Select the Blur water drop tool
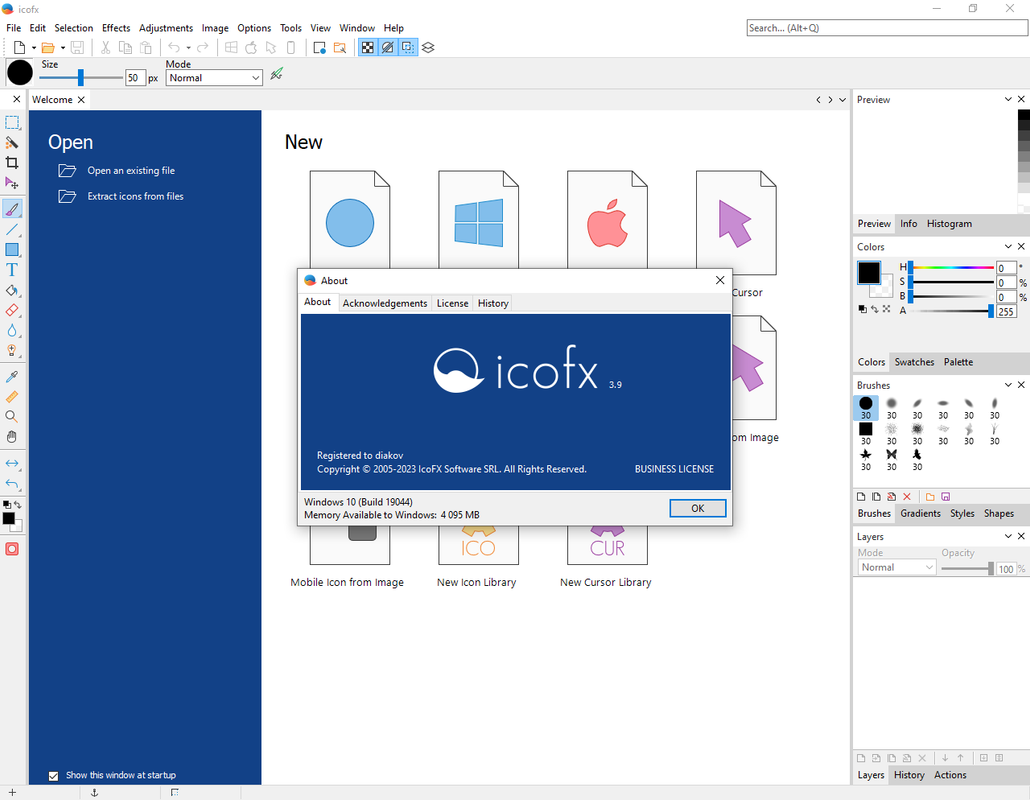This screenshot has height=800, width=1030. click(12, 330)
